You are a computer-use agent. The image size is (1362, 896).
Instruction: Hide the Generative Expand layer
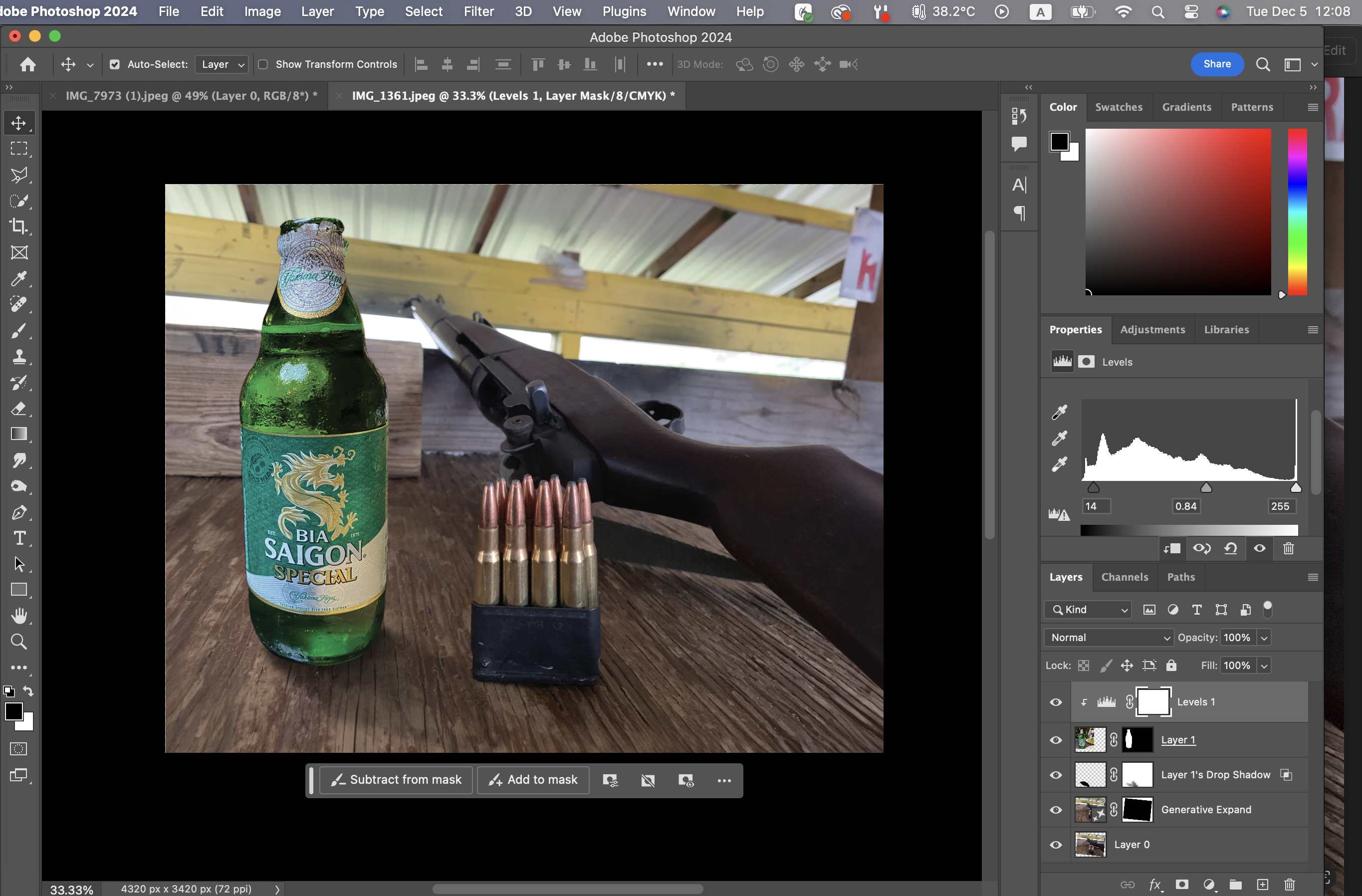click(1056, 810)
